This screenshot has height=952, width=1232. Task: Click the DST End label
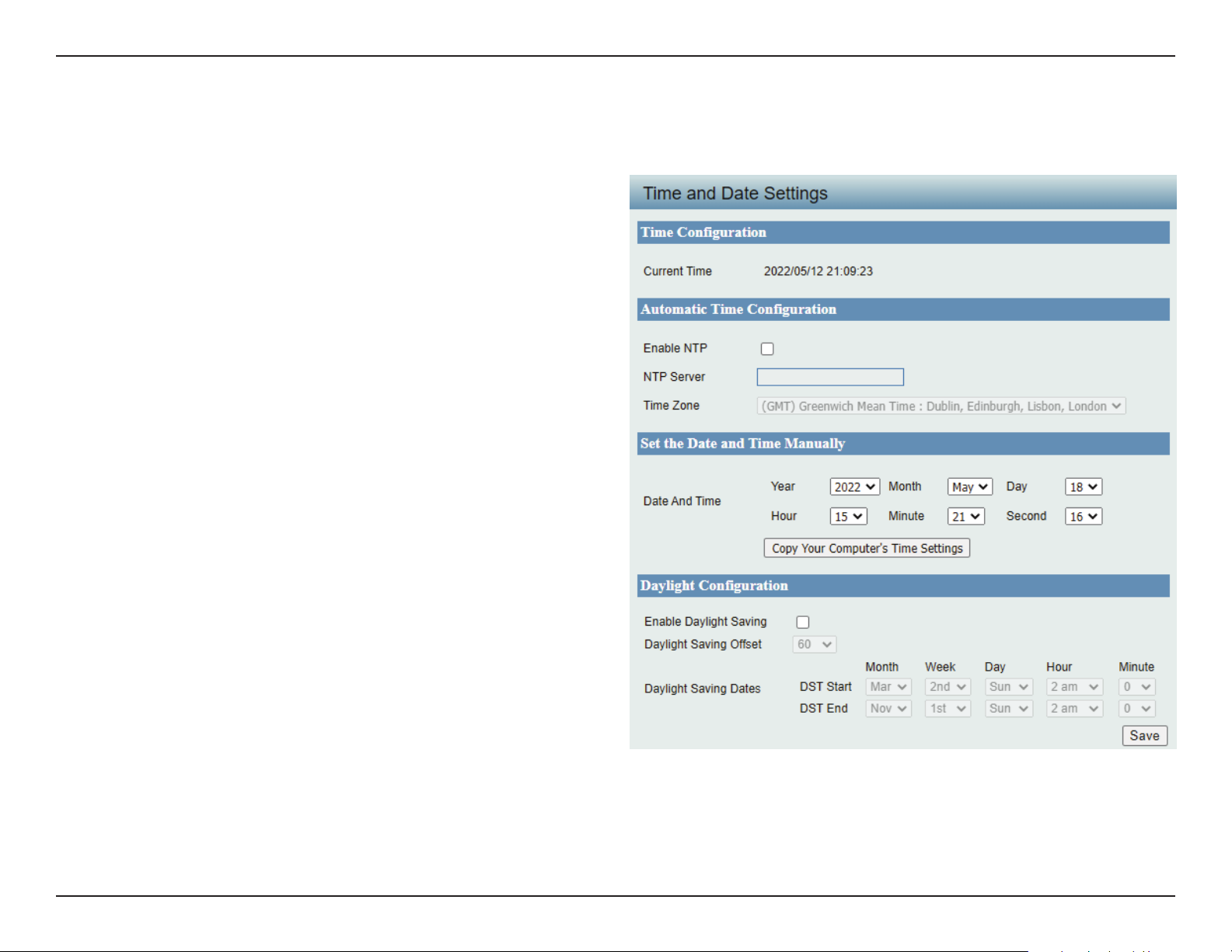coord(824,709)
